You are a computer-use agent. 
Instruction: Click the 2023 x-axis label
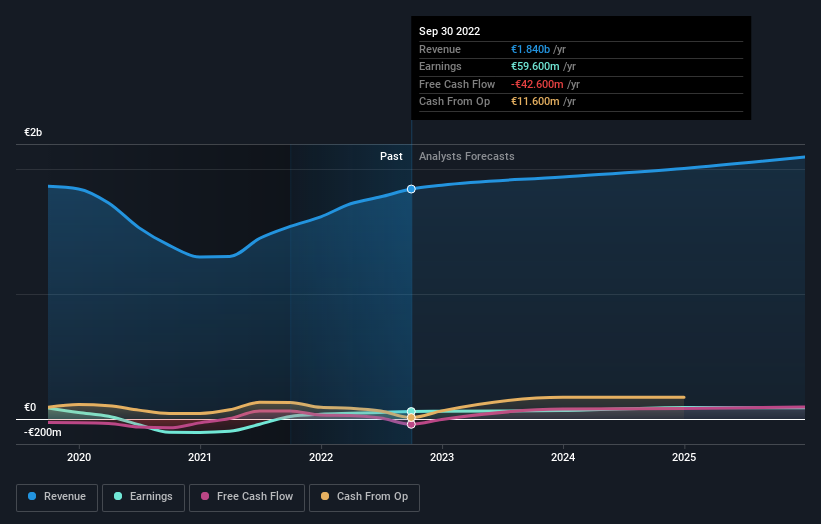click(442, 458)
